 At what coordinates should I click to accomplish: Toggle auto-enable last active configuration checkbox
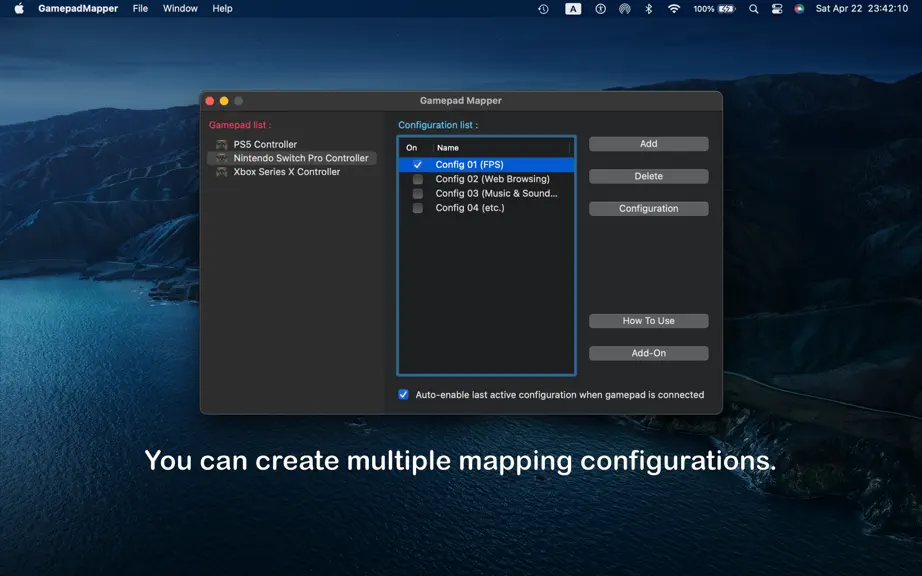403,394
